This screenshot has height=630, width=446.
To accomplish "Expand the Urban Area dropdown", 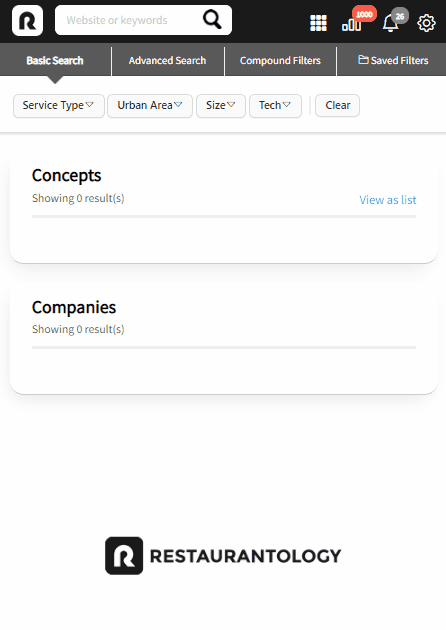I will 150,106.
